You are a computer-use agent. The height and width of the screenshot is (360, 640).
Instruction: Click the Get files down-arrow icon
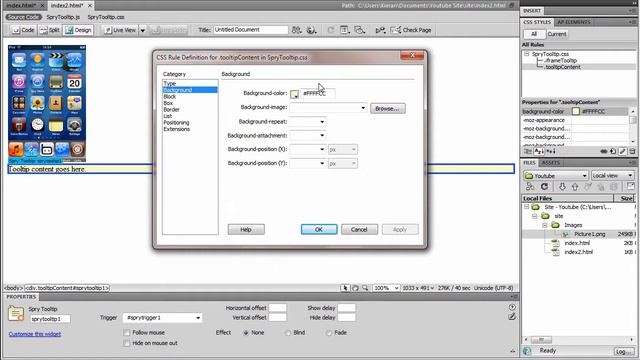pos(562,187)
